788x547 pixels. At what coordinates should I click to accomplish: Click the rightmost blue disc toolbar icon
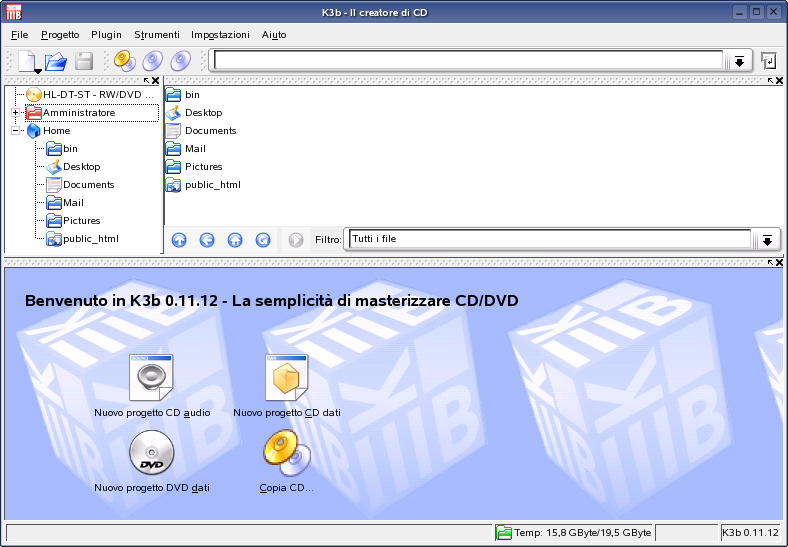181,61
